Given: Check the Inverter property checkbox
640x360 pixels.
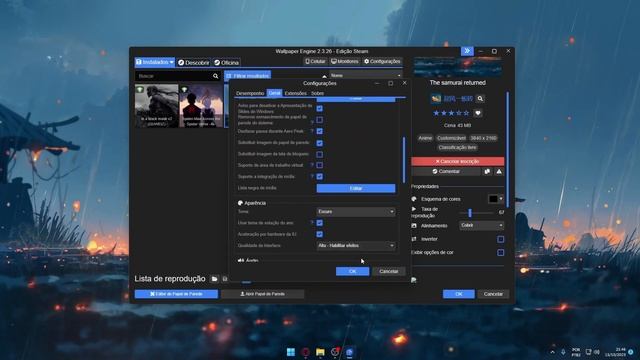Looking at the screenshot, I should 500,239.
